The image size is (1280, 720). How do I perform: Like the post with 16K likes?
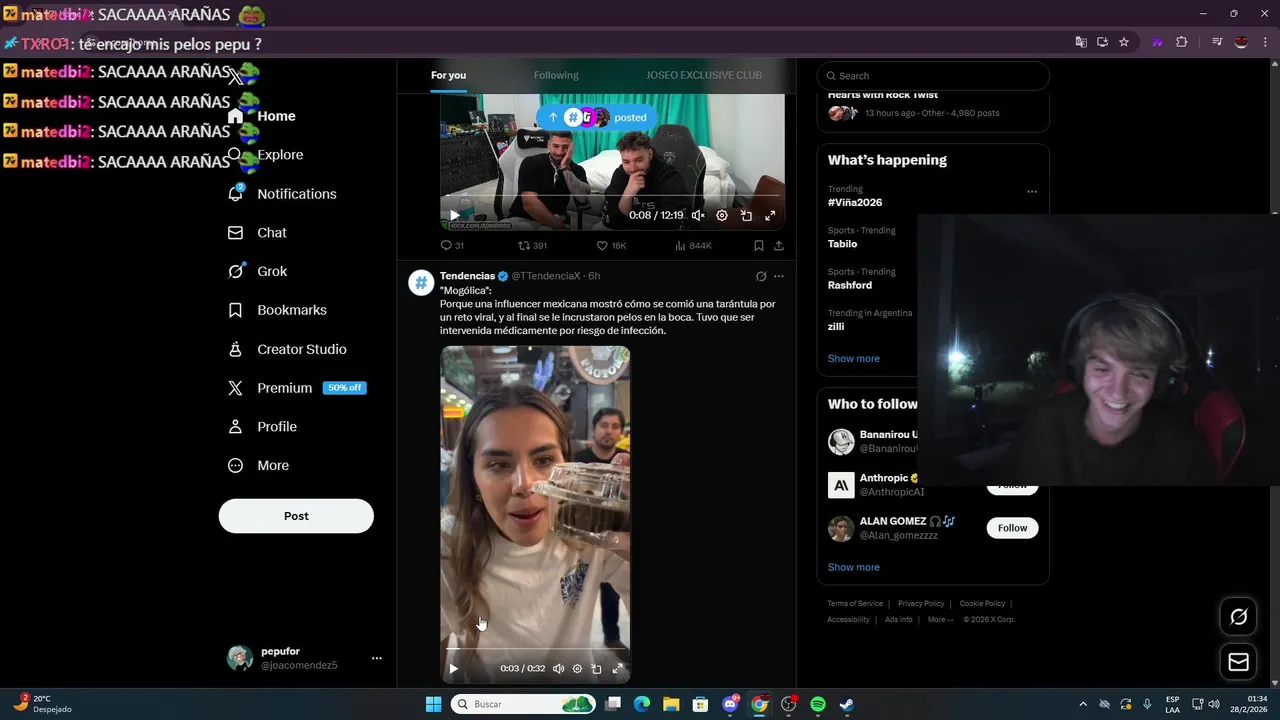611,245
